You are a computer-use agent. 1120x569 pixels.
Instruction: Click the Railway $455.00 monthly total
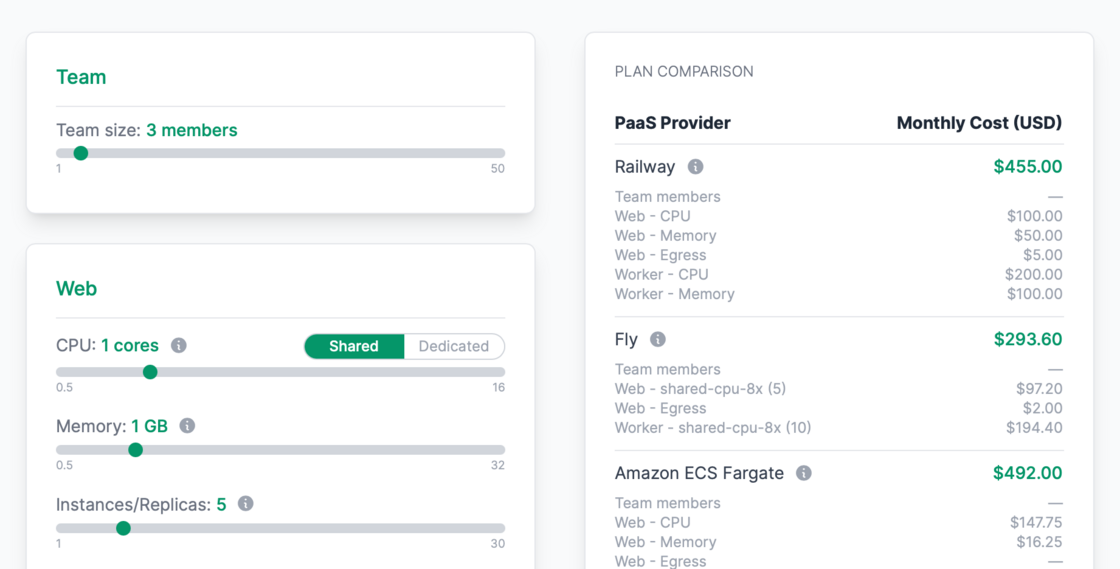click(1027, 167)
